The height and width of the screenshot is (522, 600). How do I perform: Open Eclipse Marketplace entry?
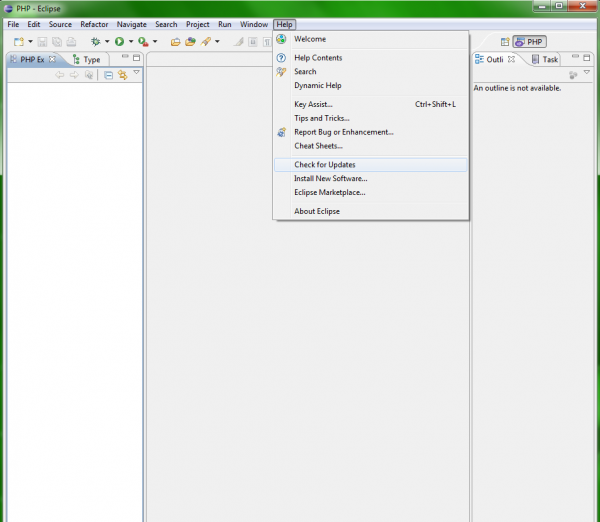pos(370,192)
